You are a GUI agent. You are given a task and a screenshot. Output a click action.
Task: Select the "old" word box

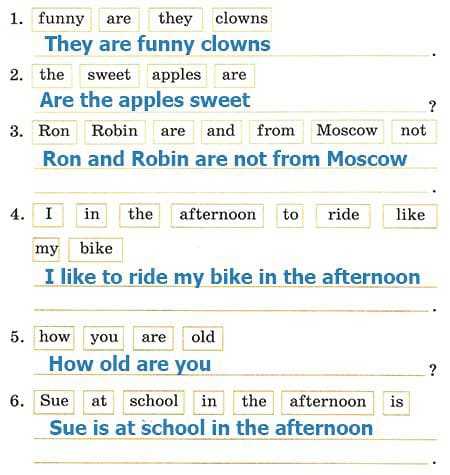203,338
